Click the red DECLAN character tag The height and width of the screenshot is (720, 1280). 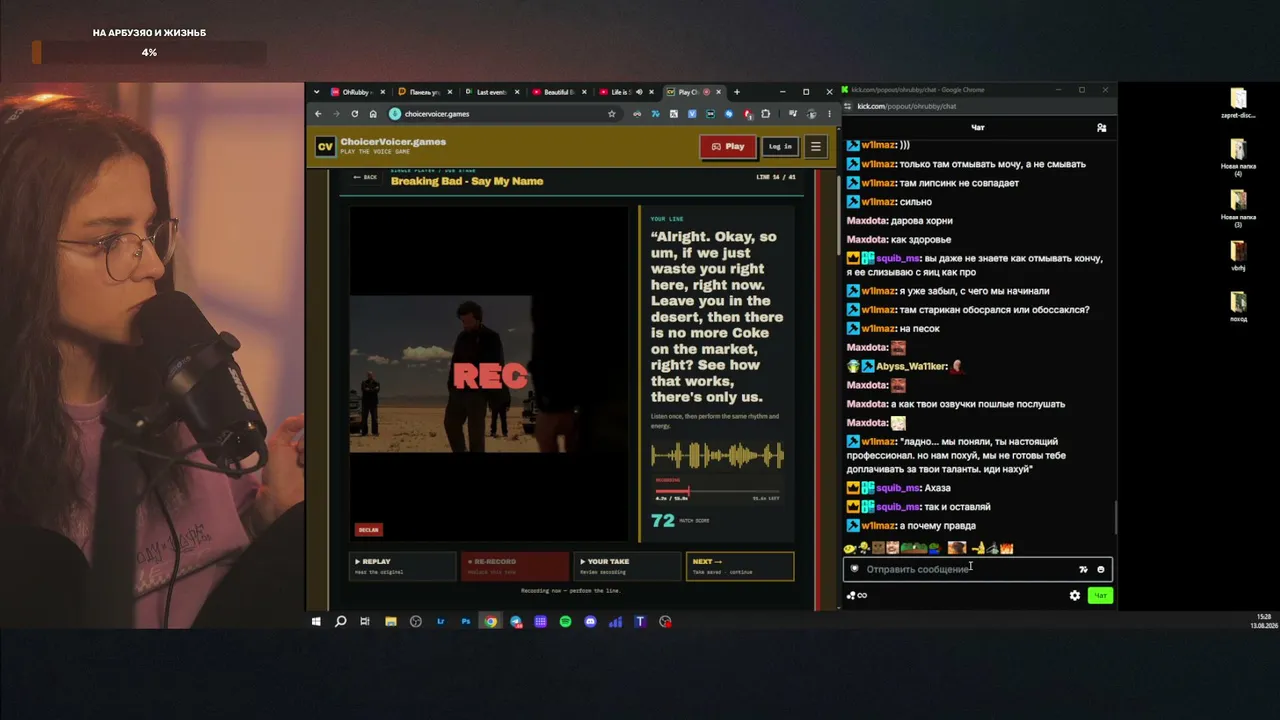(x=369, y=530)
